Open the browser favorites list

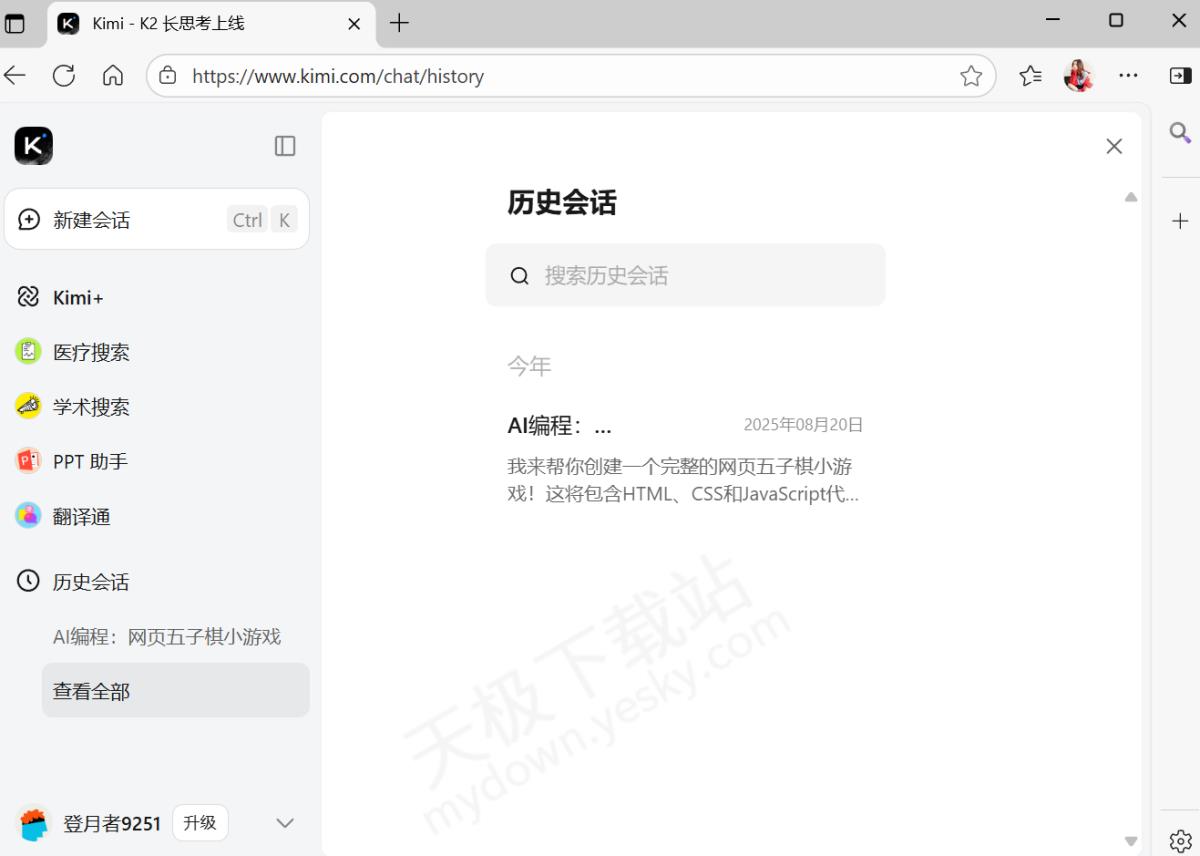pos(1030,76)
